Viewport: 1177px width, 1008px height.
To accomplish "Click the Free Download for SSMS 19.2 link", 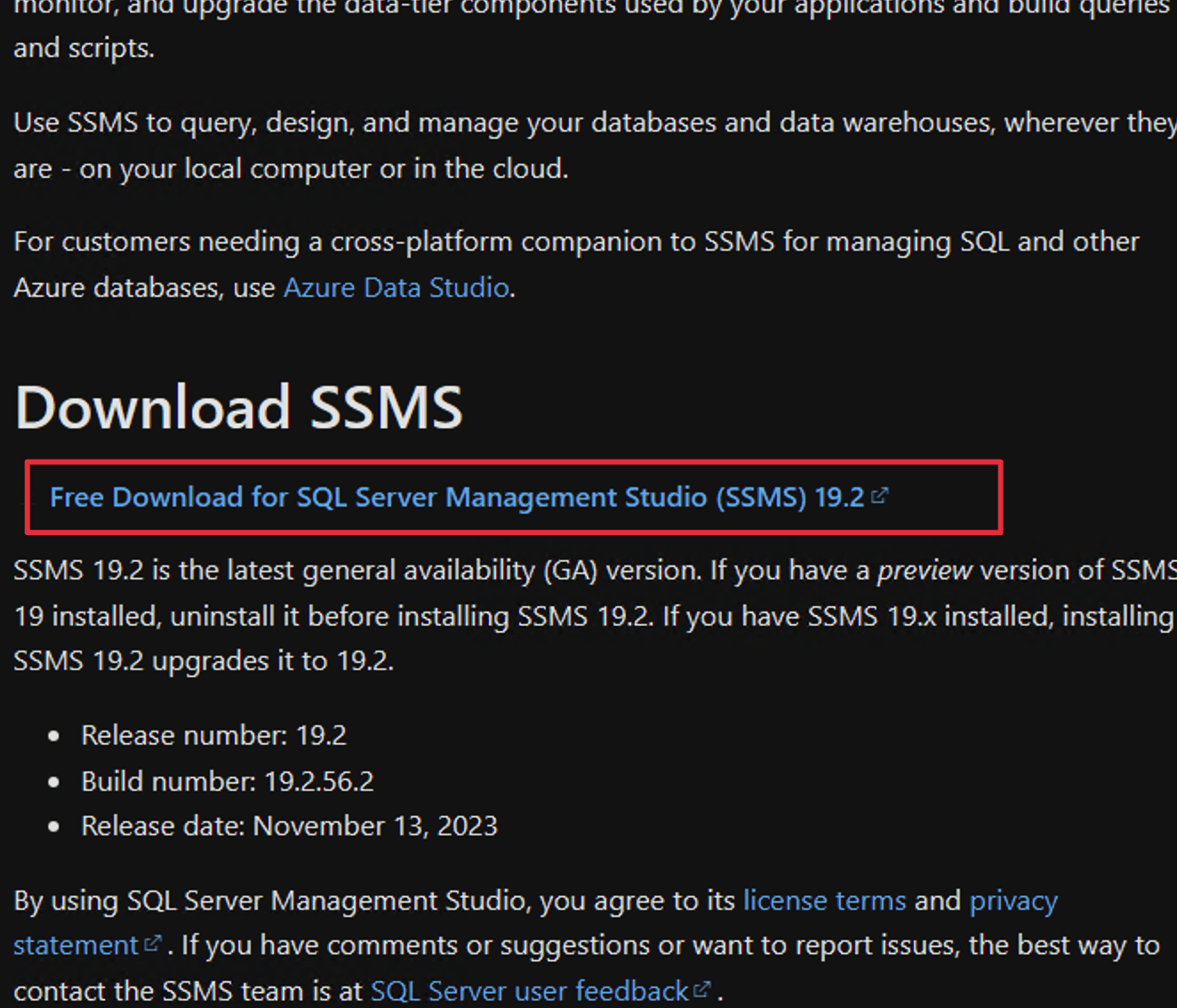I will (x=456, y=498).
